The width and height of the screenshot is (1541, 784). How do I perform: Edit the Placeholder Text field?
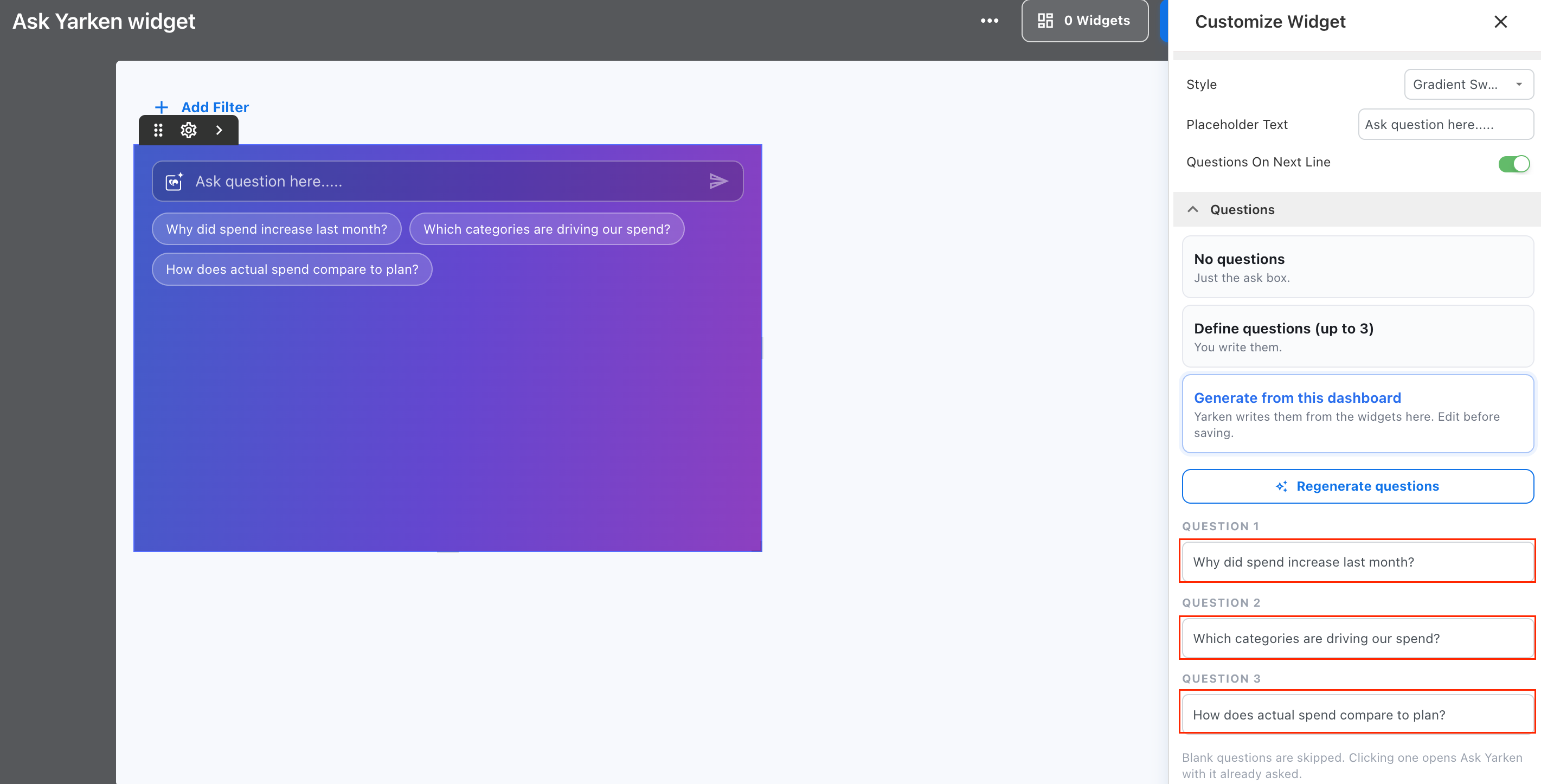(x=1445, y=124)
